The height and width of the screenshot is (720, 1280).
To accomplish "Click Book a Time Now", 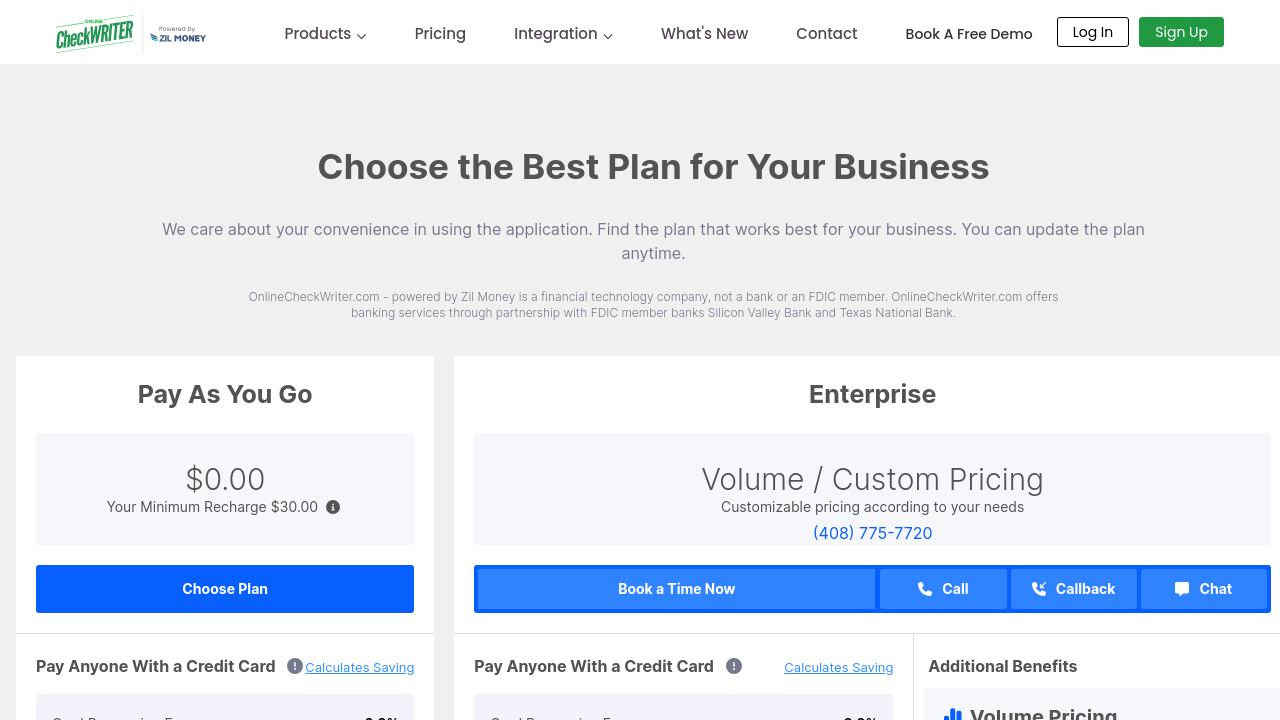I will coord(676,589).
